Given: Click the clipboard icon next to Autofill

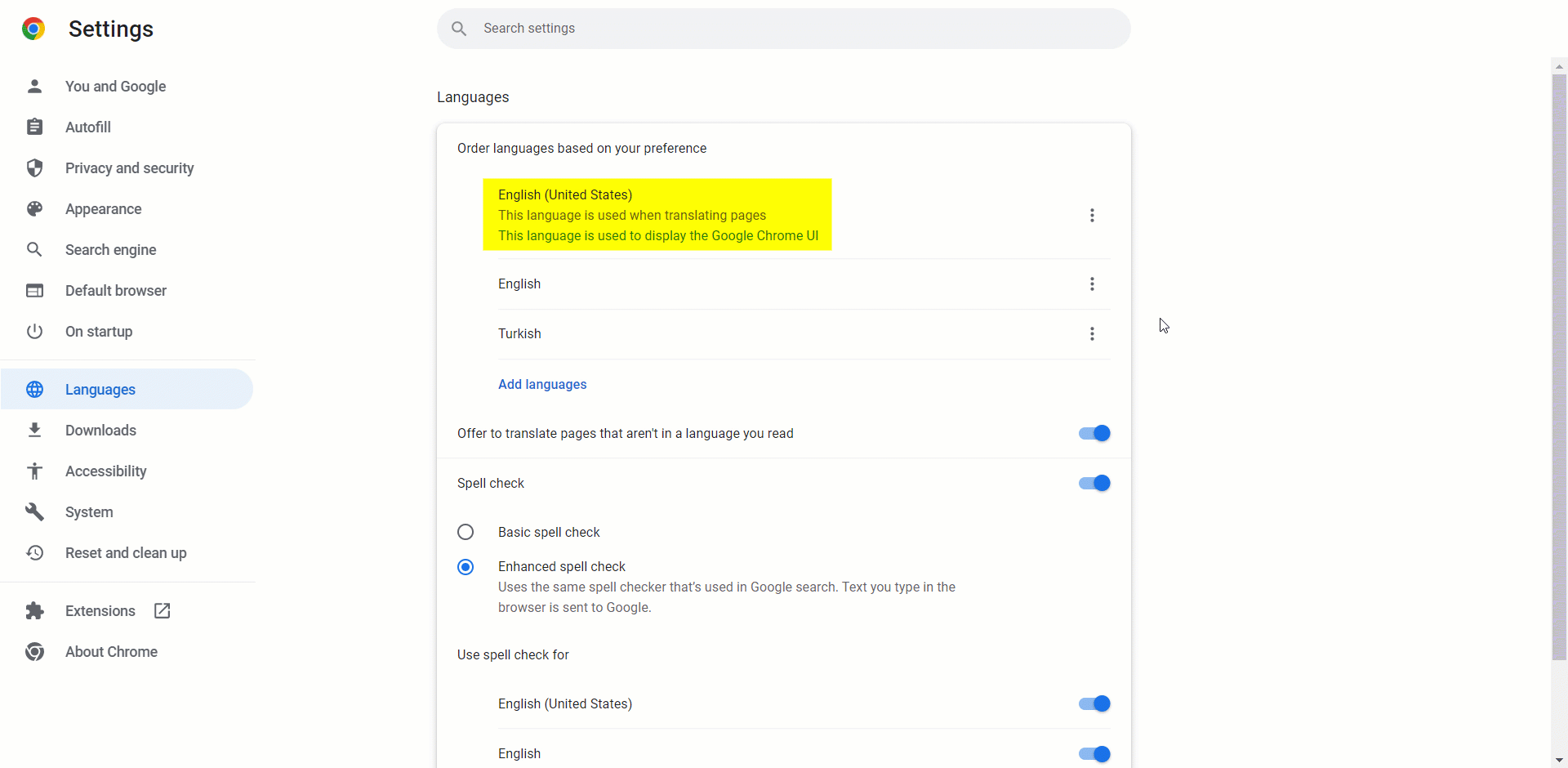Looking at the screenshot, I should tap(34, 127).
